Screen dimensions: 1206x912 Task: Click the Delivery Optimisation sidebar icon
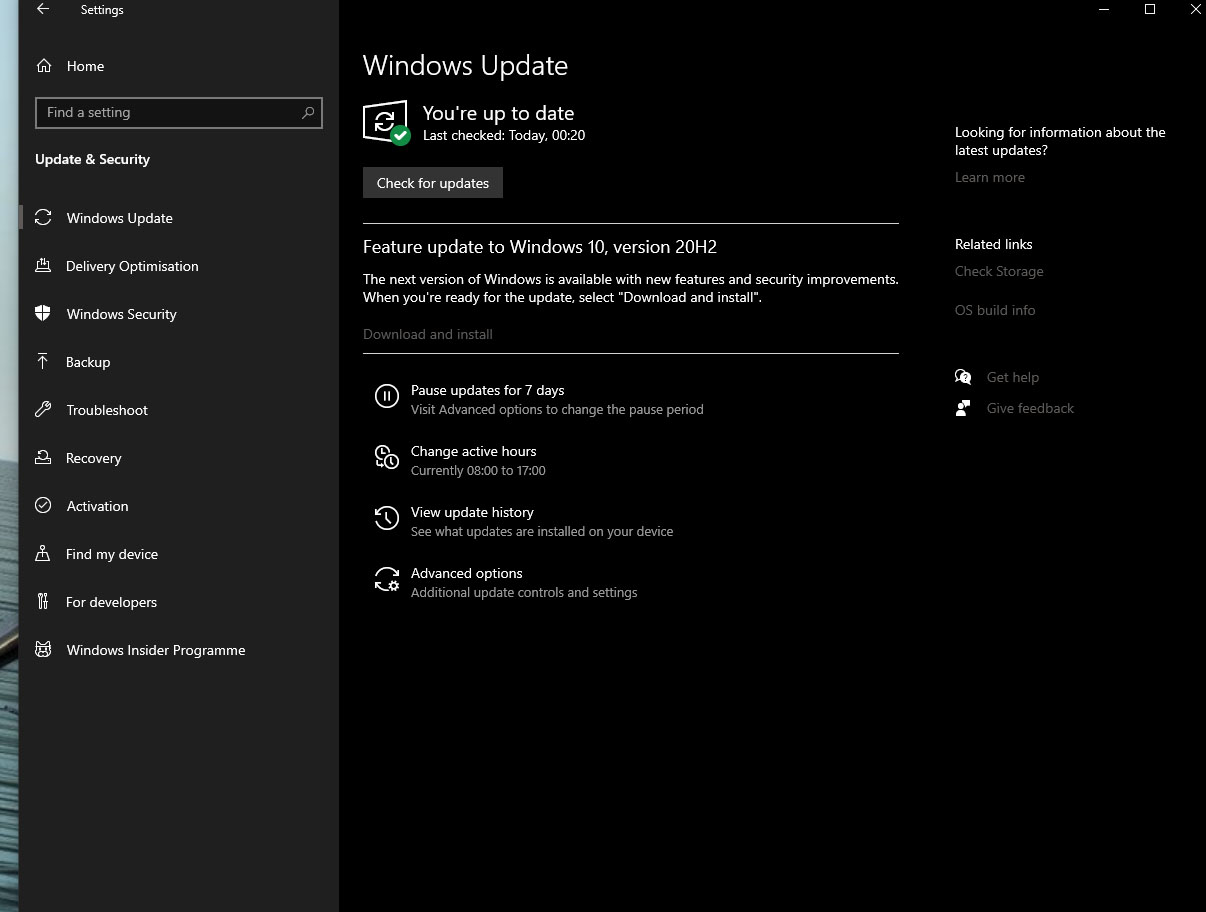click(43, 266)
